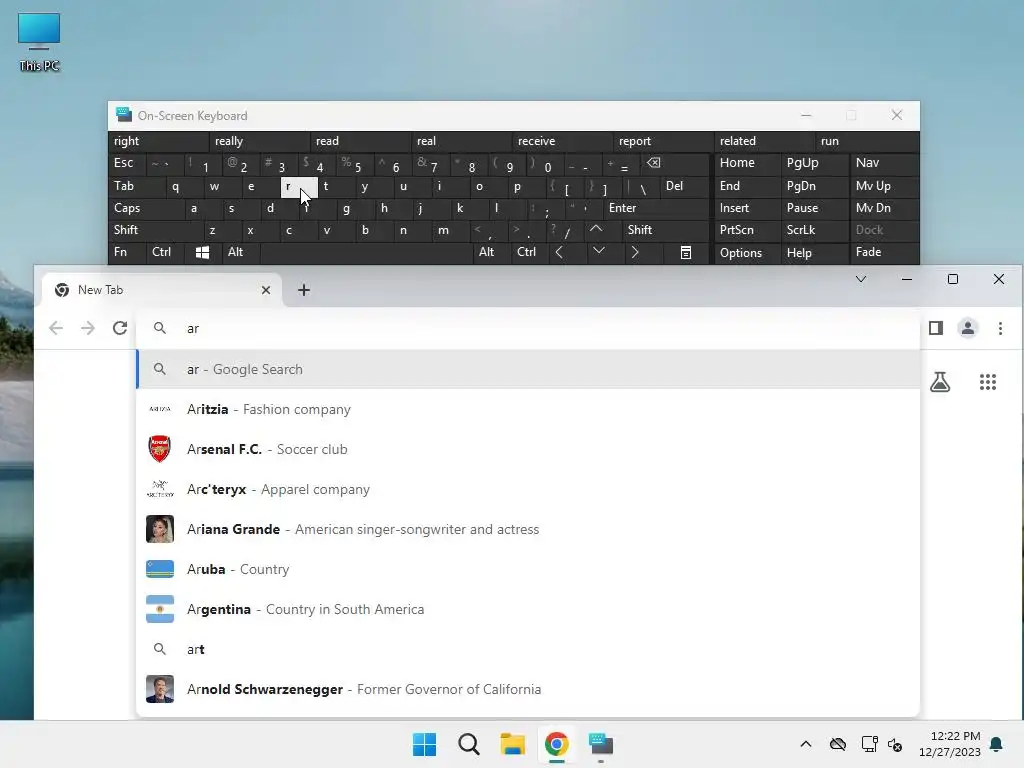Close the New Tab tab

pyautogui.click(x=266, y=290)
